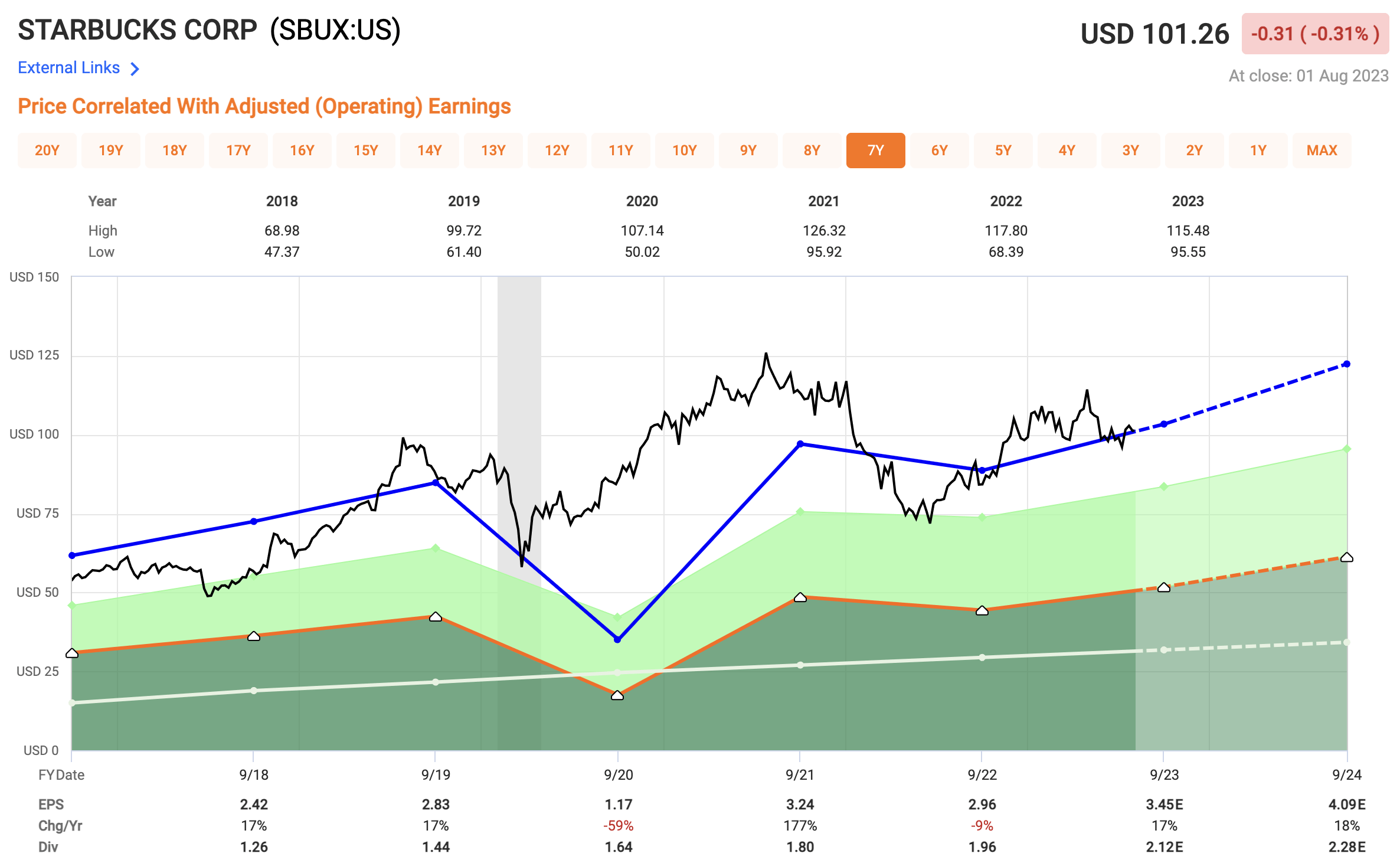Click the active 7Y tab
Screen dimensions: 1400x863
[876, 151]
